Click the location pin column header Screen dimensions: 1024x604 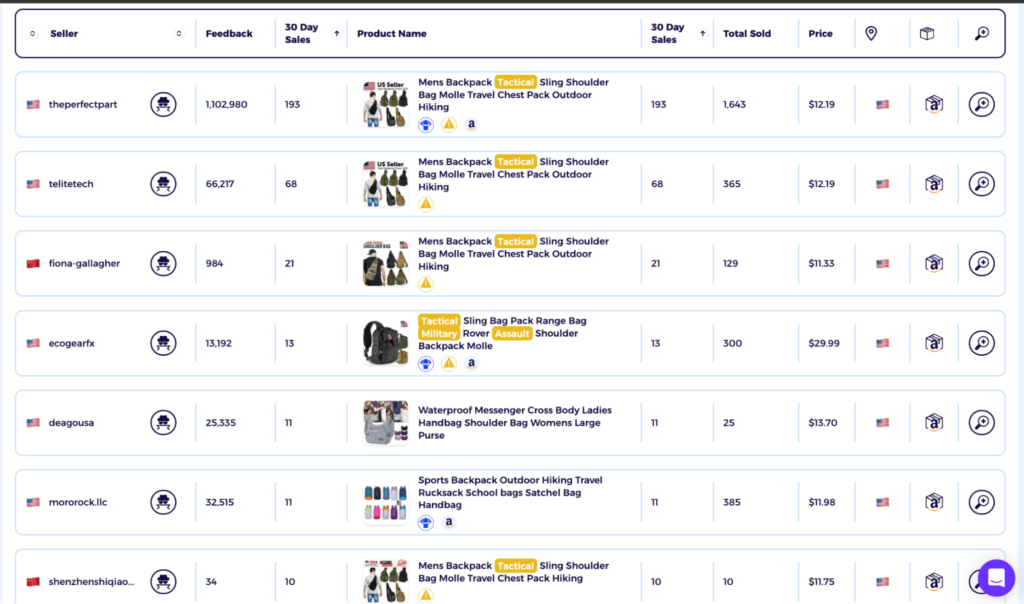(x=871, y=33)
